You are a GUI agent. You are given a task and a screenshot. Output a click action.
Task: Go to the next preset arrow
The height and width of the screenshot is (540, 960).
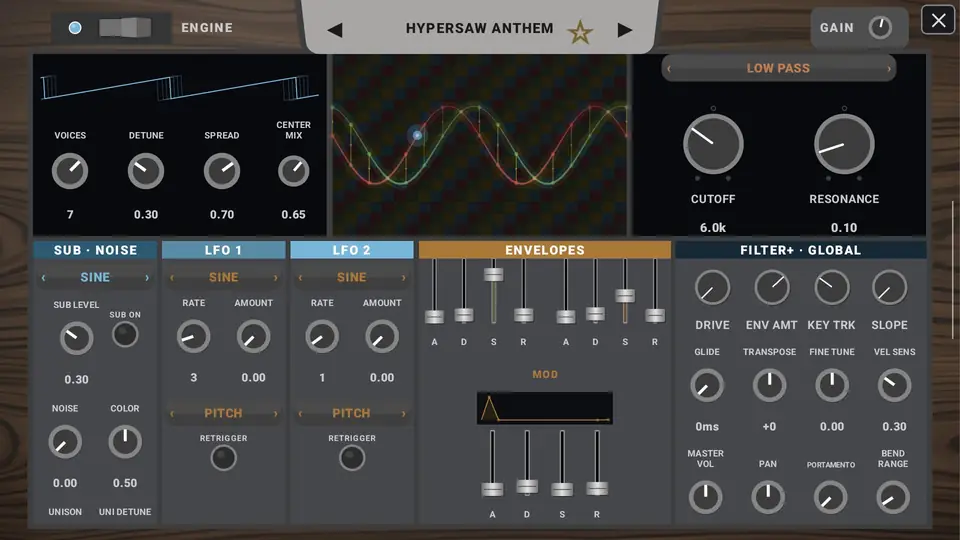coord(624,30)
